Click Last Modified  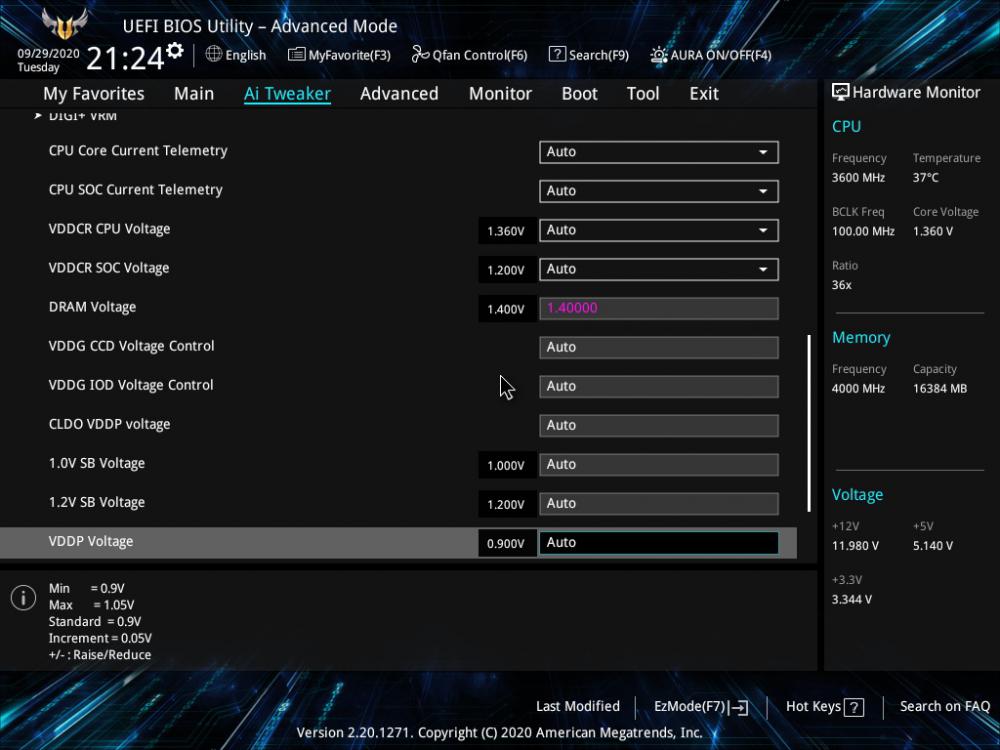coord(578,707)
